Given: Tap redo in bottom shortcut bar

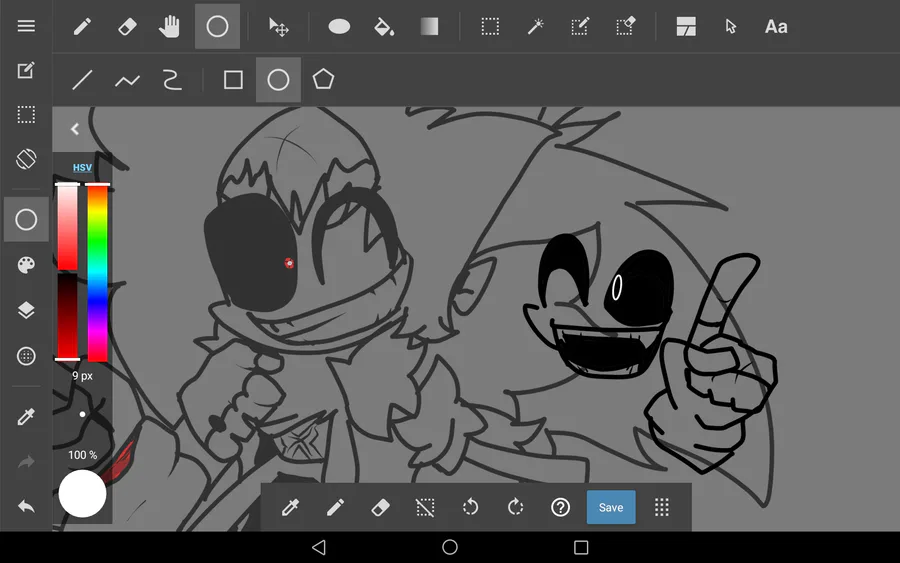Looking at the screenshot, I should 515,507.
